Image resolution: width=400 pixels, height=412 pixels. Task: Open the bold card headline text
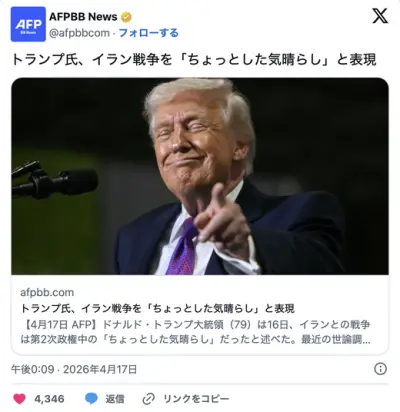pyautogui.click(x=158, y=309)
